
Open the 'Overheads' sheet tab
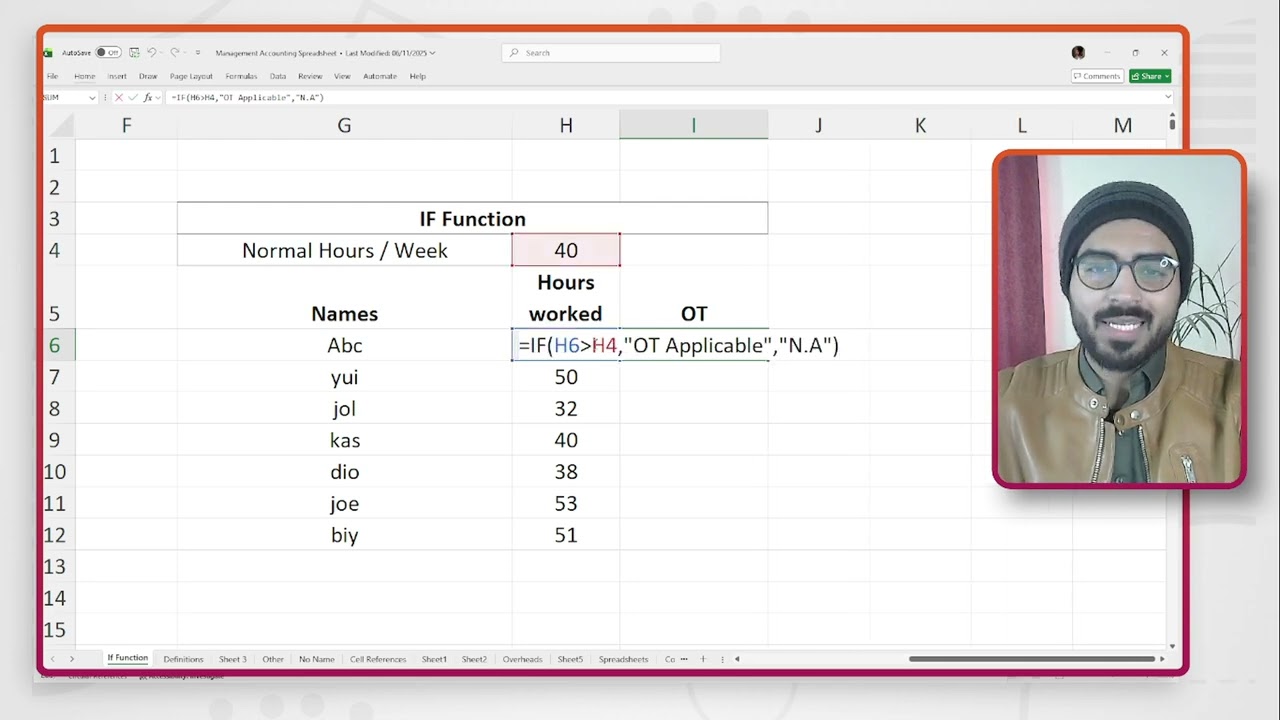pyautogui.click(x=522, y=659)
